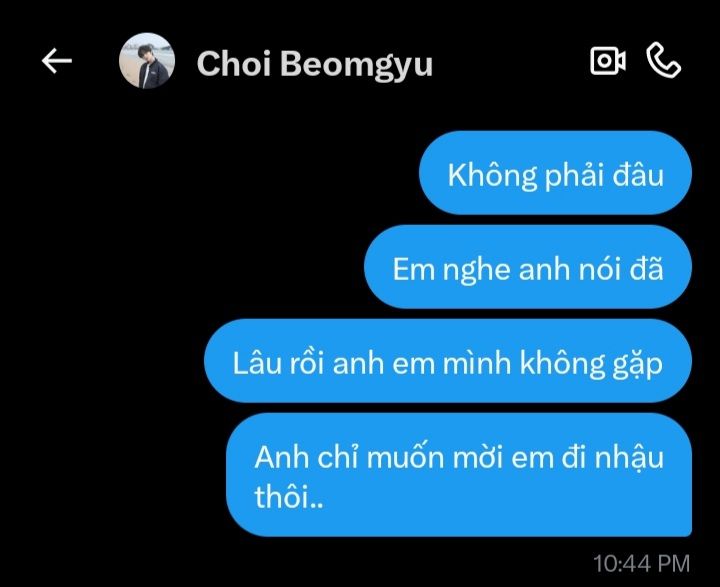Screen dimensions: 720x587
Task: Go back using the left arrow
Action: (57, 61)
